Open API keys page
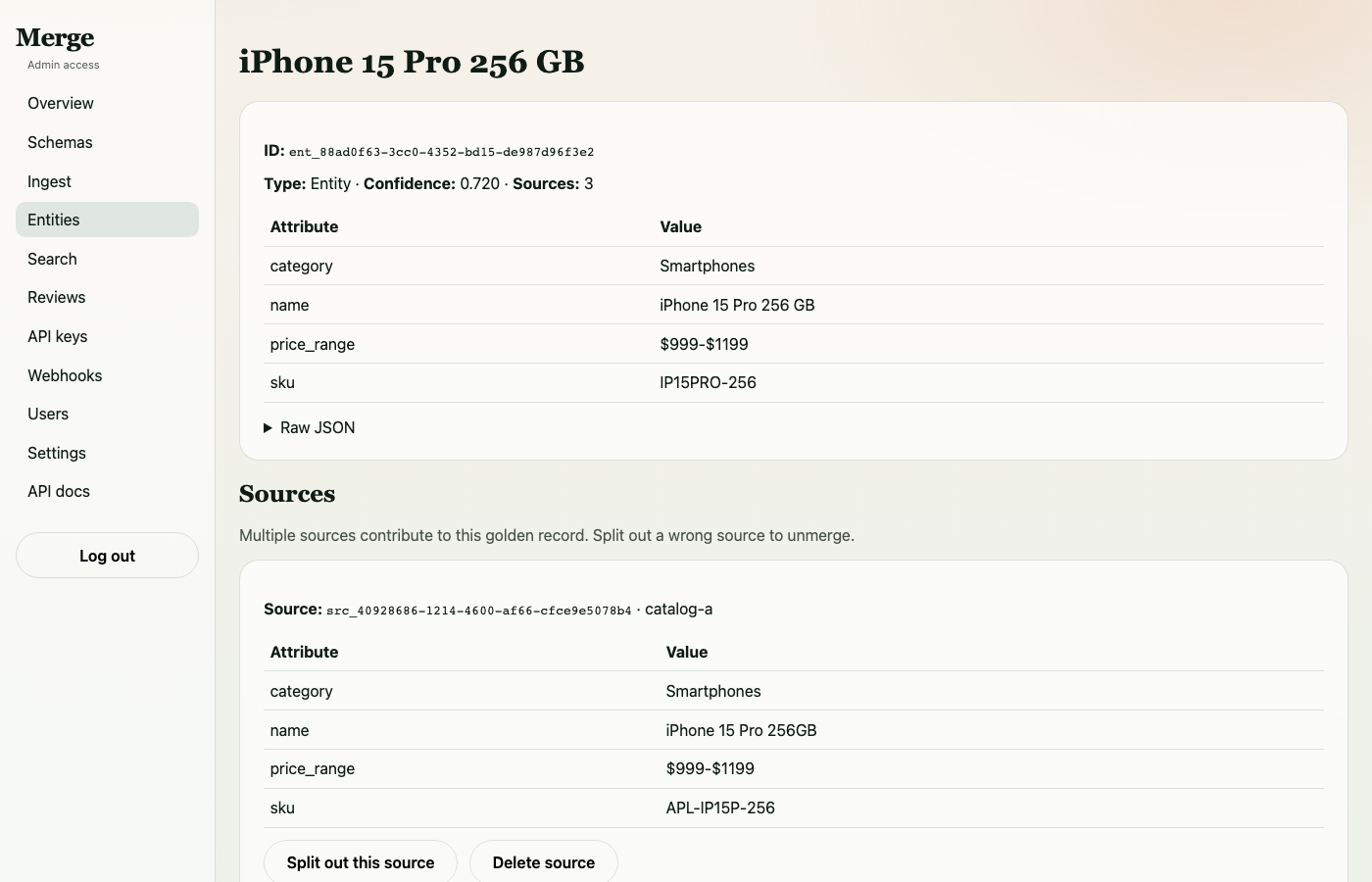 pos(107,336)
